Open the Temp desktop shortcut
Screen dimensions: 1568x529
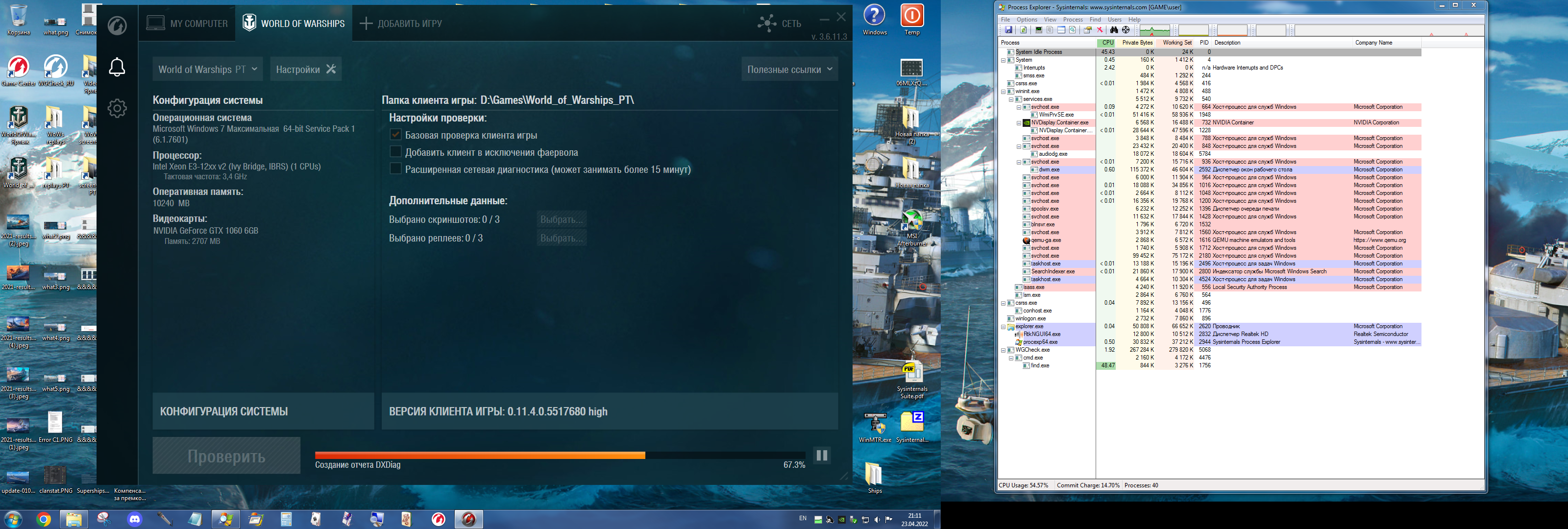pyautogui.click(x=912, y=20)
